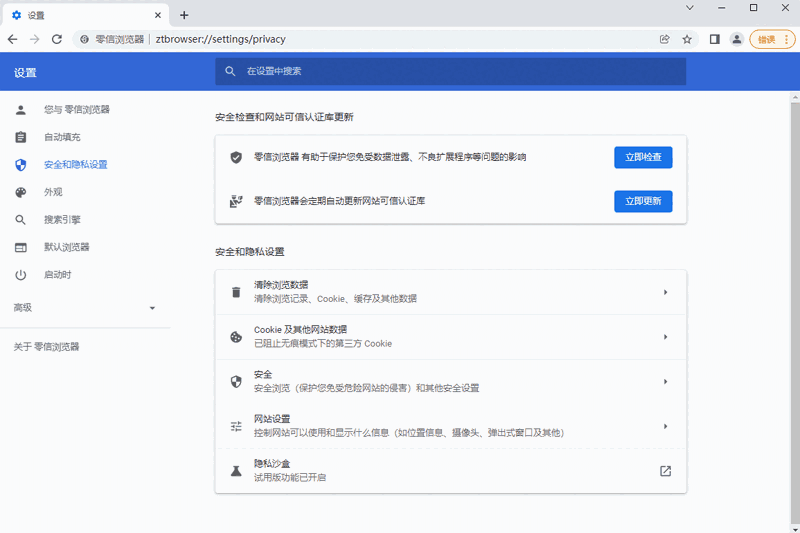
Task: Expand the 高级 advanced section
Action: (x=85, y=308)
